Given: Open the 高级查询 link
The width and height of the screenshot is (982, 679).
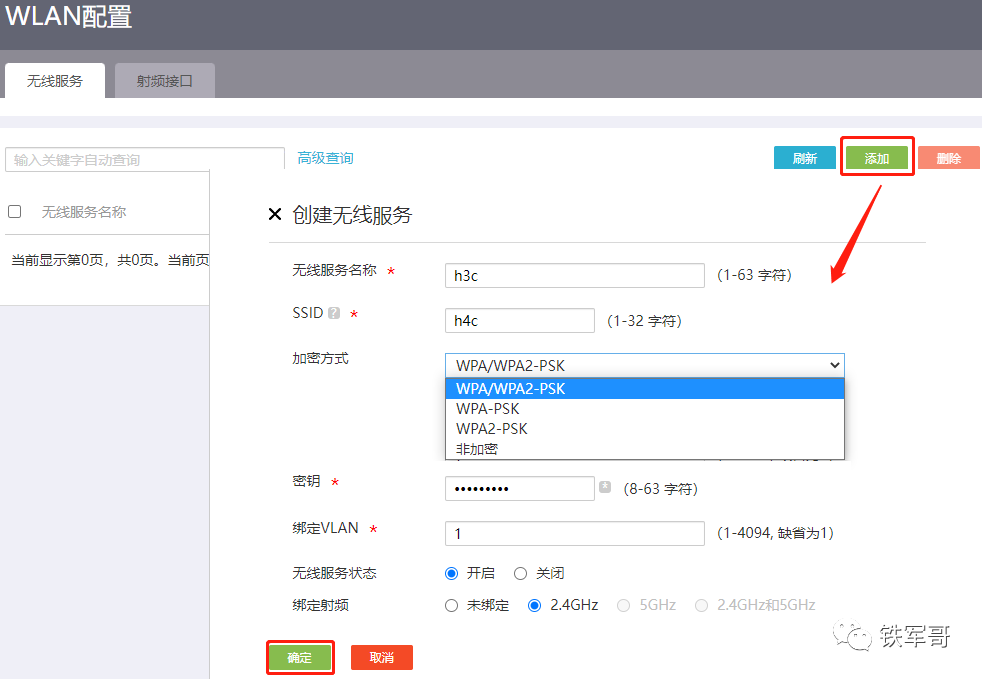Looking at the screenshot, I should [325, 158].
